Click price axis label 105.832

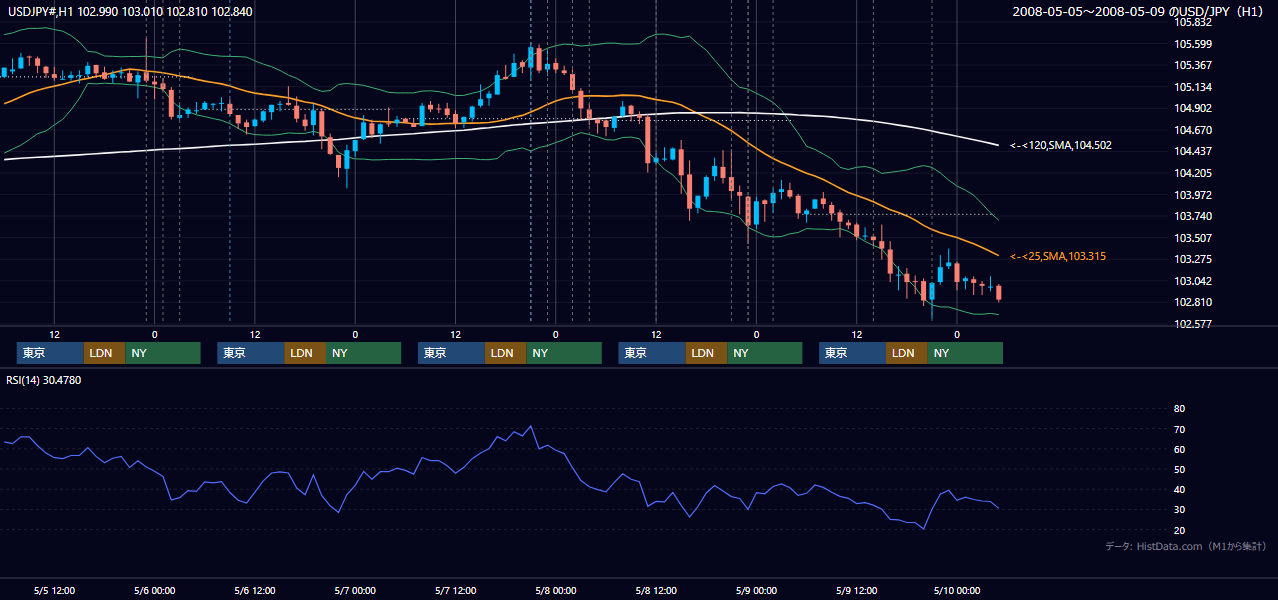[1193, 22]
